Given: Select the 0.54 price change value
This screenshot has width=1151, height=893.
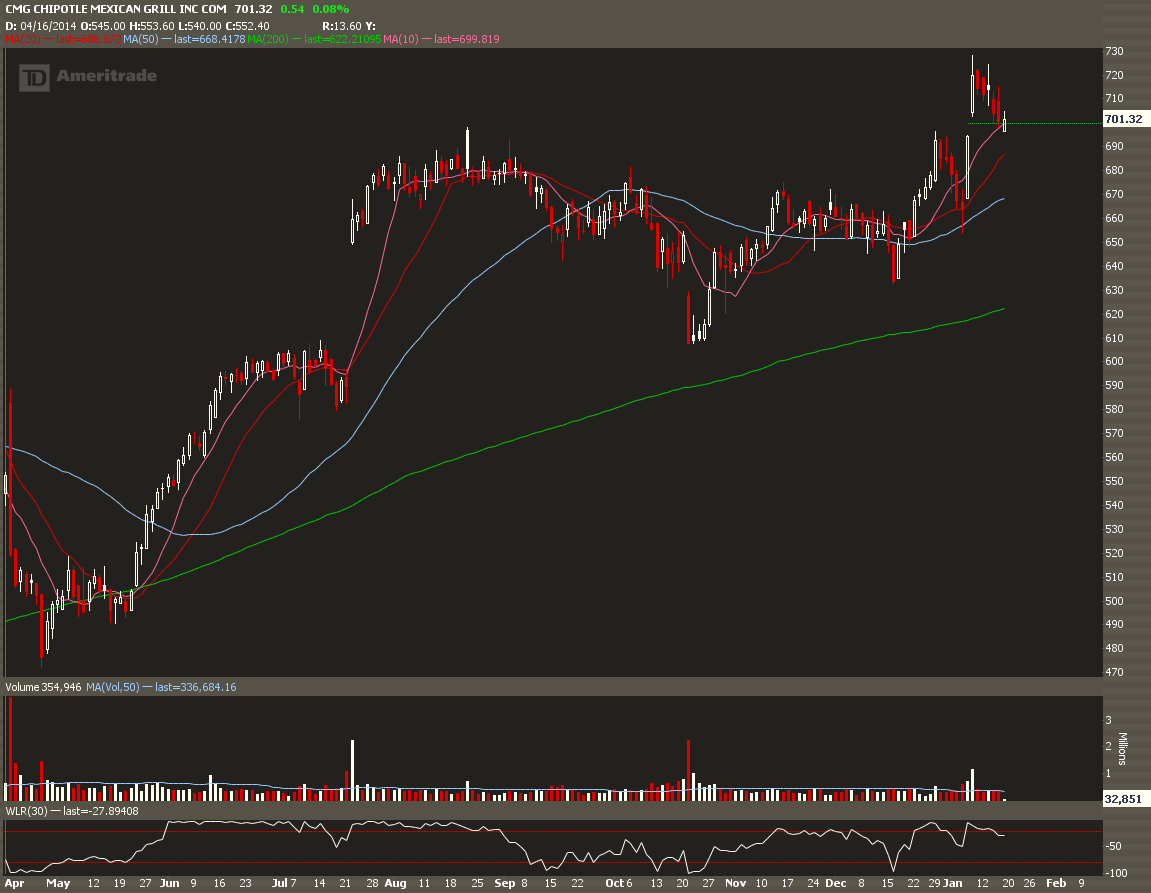Looking at the screenshot, I should [292, 9].
